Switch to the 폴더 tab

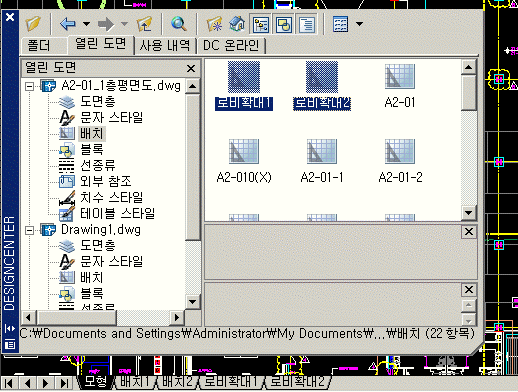click(39, 45)
